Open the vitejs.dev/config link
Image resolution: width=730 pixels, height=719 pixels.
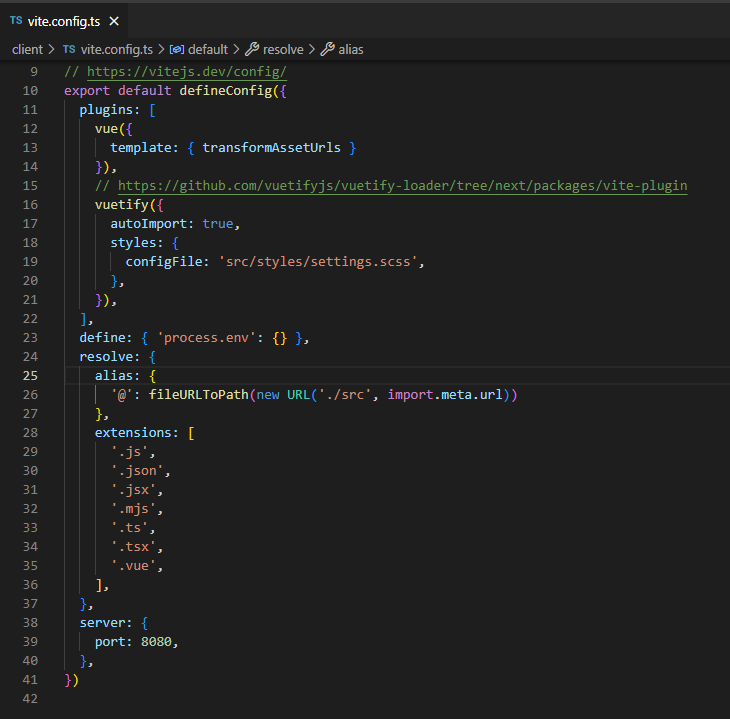point(187,72)
